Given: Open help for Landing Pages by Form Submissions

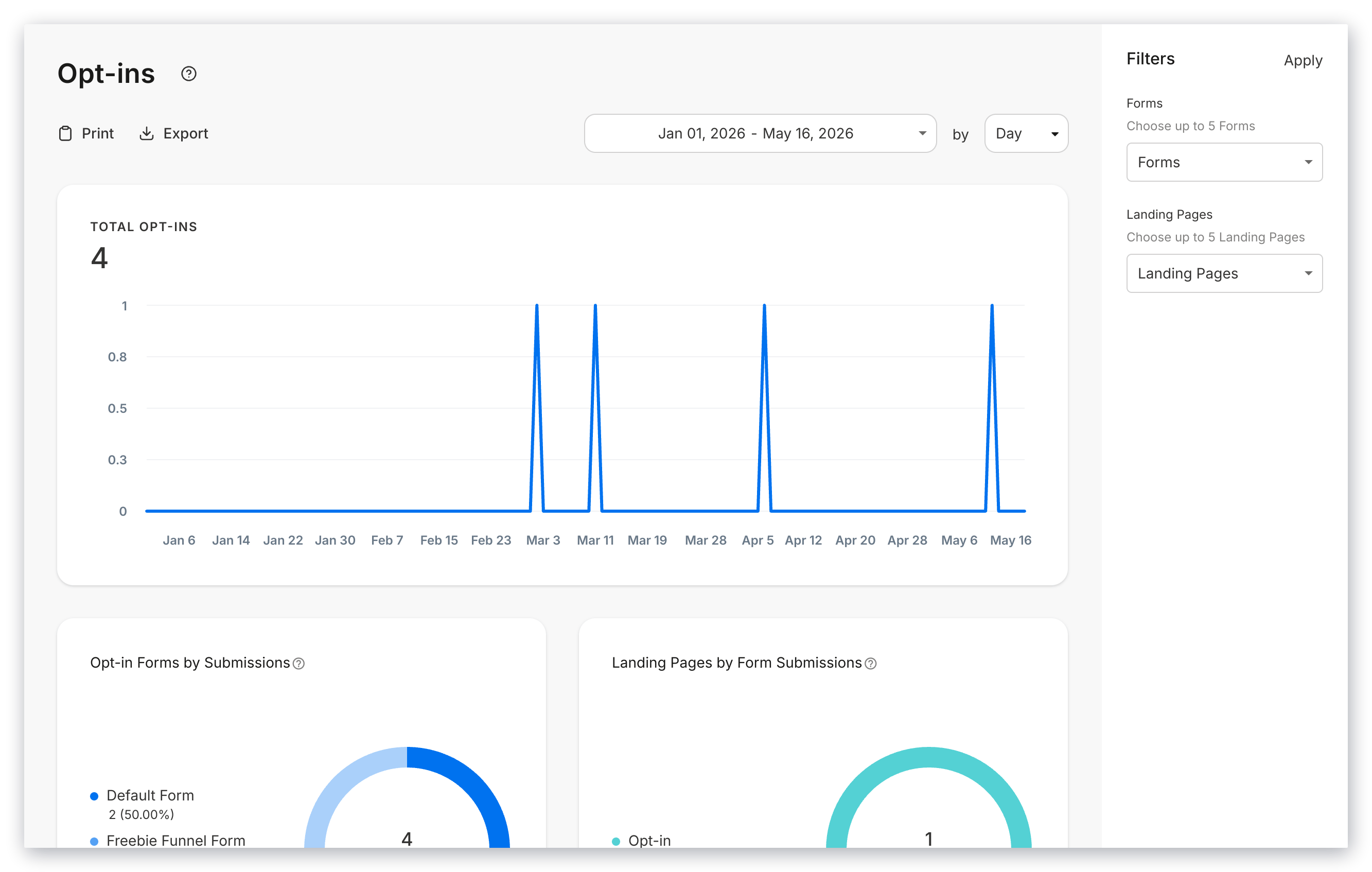Looking at the screenshot, I should [871, 664].
